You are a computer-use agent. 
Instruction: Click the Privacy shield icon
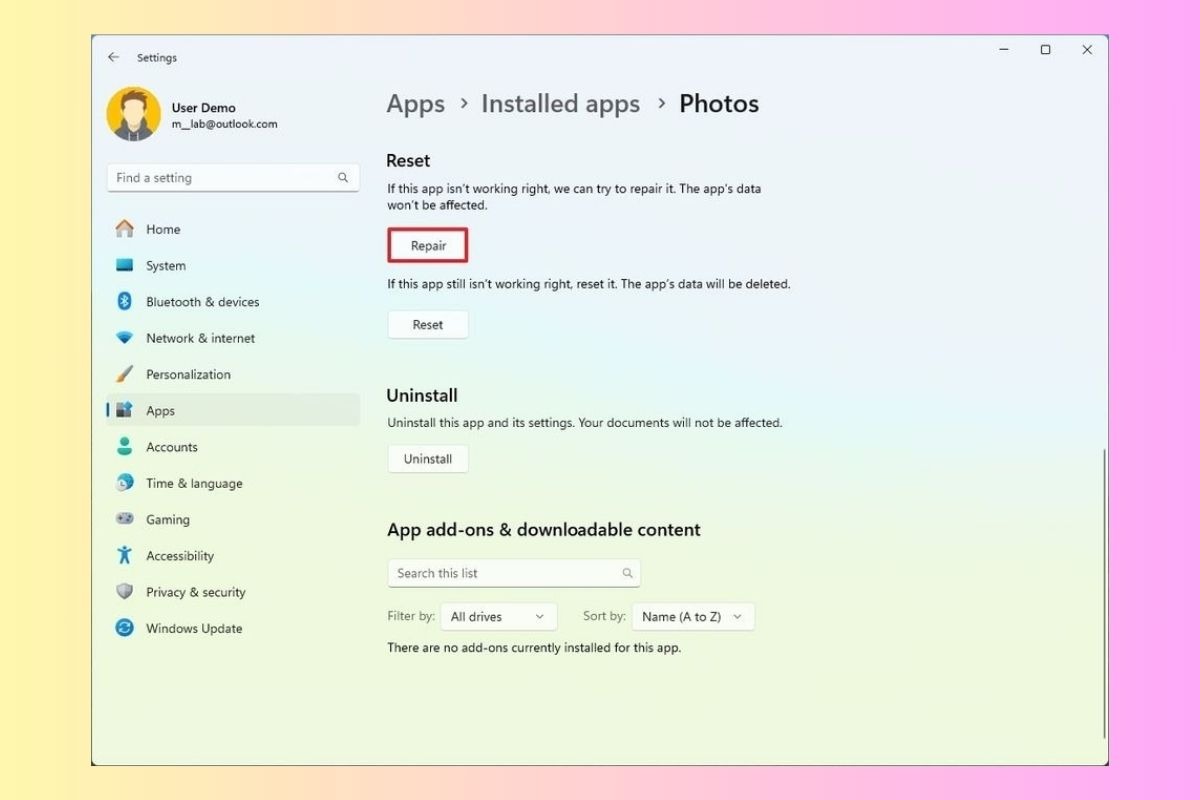coord(124,592)
